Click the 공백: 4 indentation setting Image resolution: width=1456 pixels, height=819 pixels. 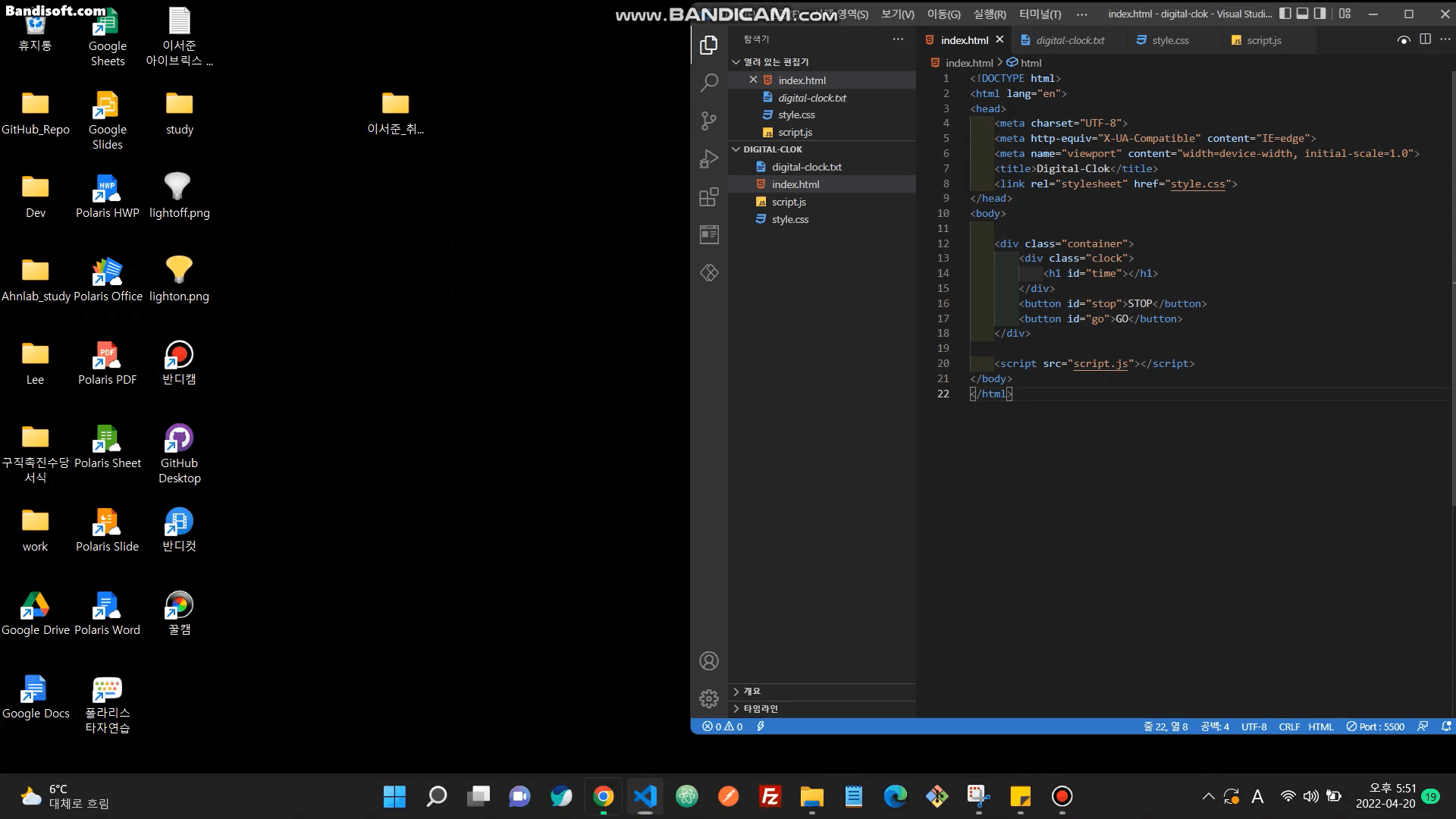(x=1214, y=726)
